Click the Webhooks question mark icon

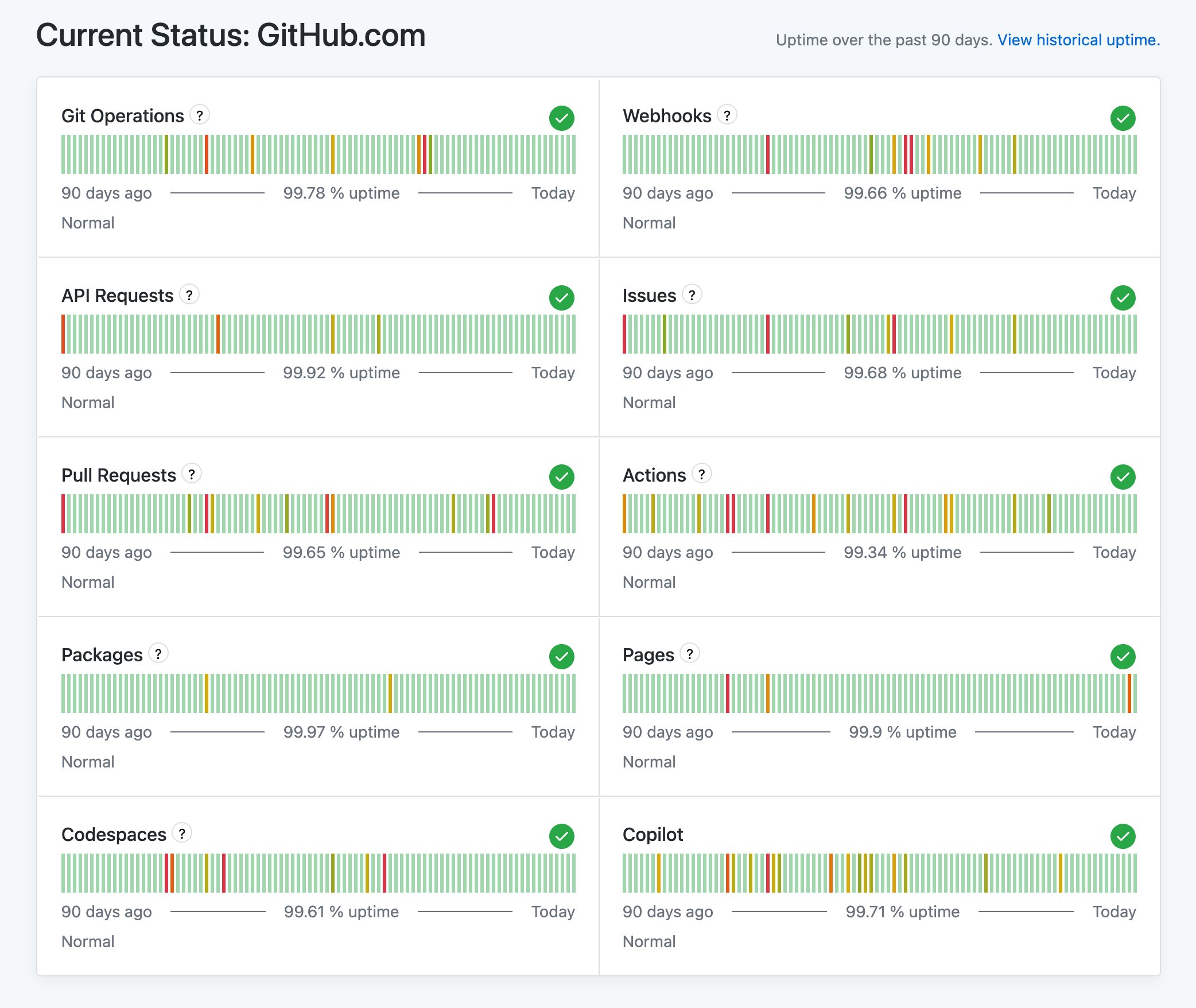tap(727, 115)
